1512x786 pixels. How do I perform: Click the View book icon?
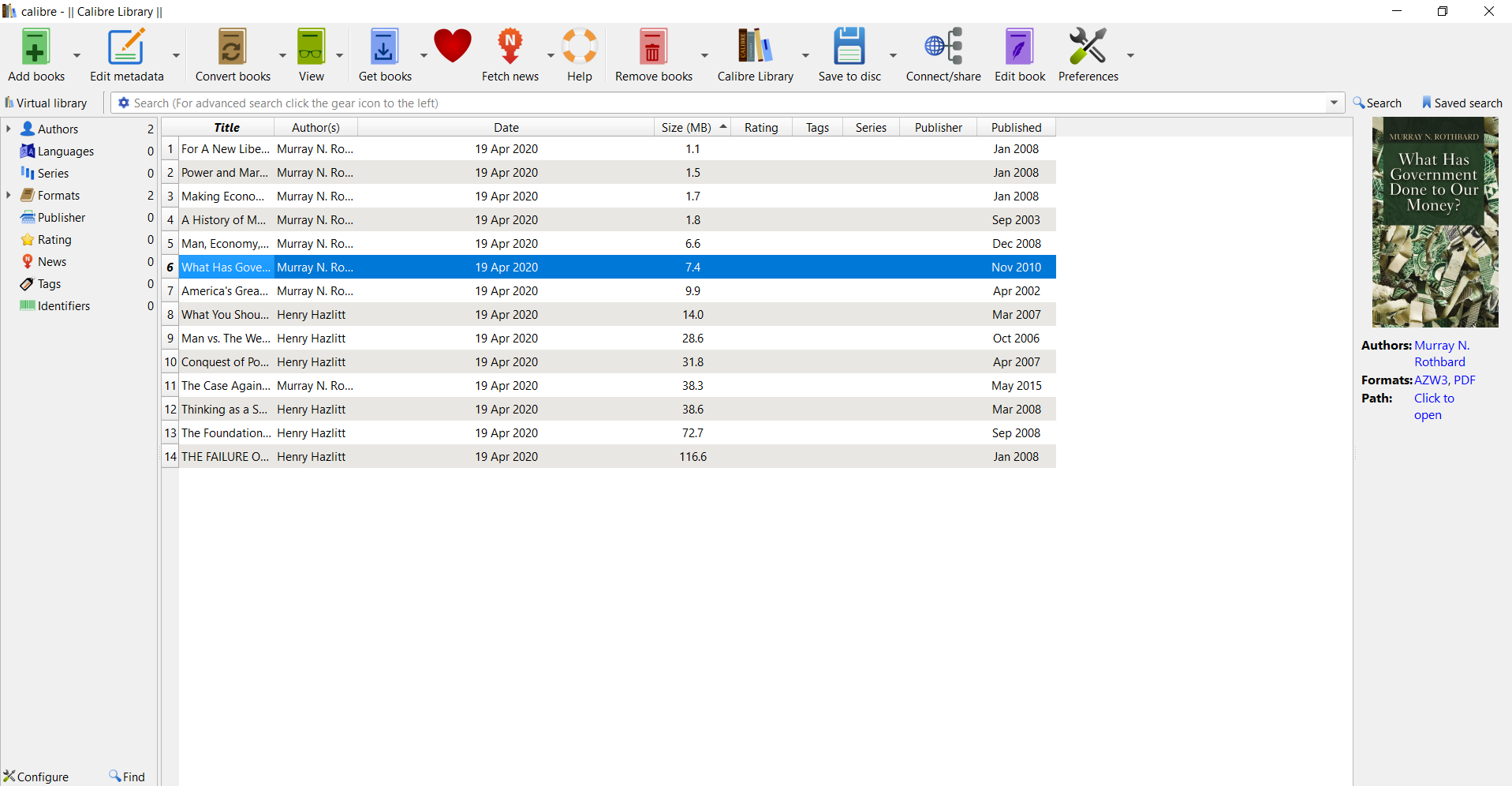pos(311,47)
